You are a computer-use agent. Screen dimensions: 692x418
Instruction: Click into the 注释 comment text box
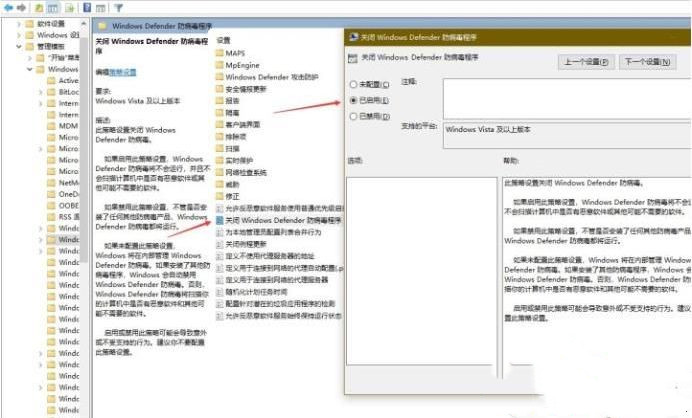(567, 99)
